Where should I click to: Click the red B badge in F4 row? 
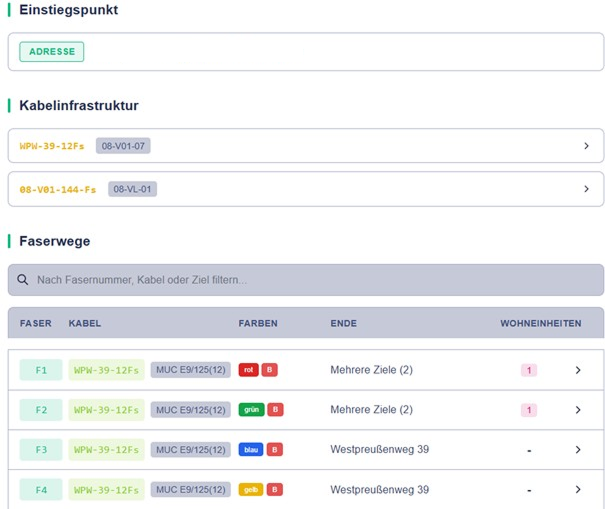click(x=275, y=489)
